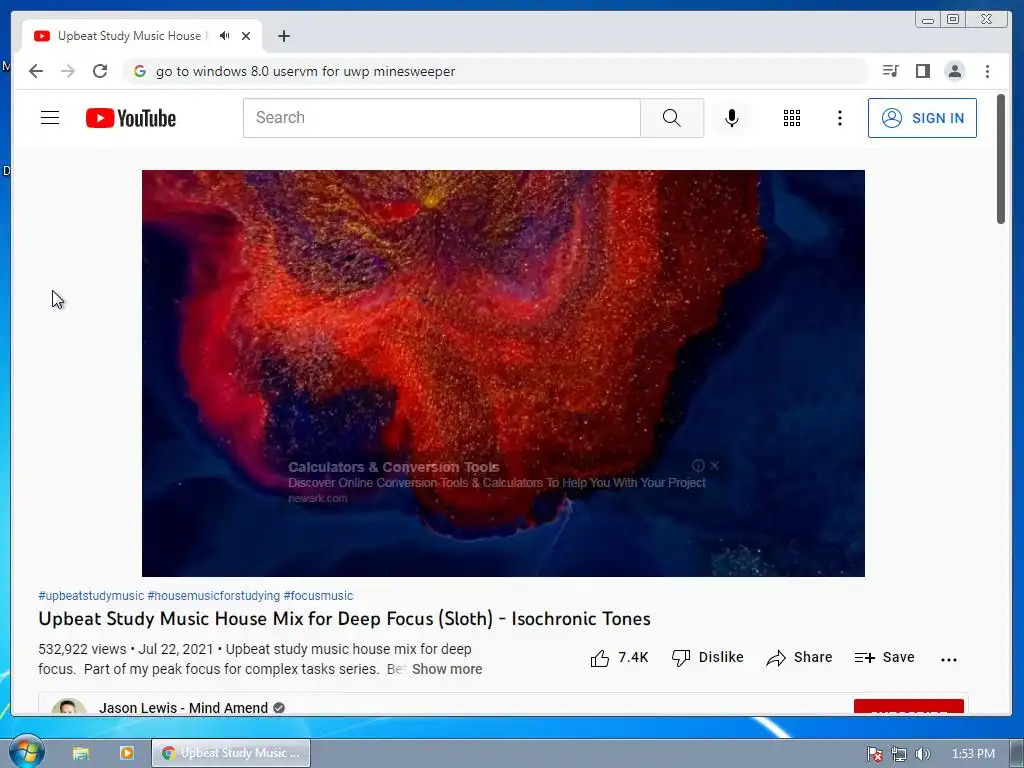Mute the tab using the speaker icon
This screenshot has height=768, width=1024.
[225, 36]
